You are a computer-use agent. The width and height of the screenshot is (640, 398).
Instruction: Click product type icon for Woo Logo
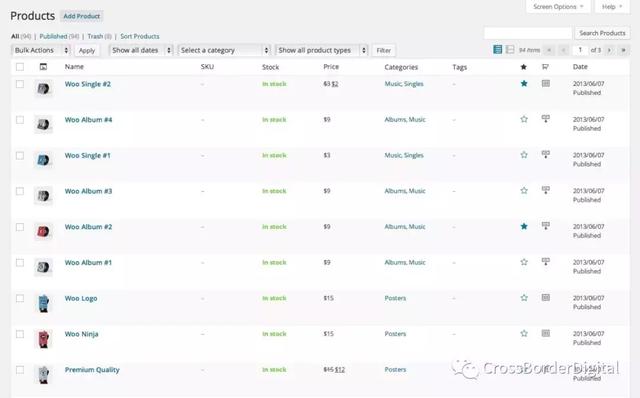[x=546, y=298]
